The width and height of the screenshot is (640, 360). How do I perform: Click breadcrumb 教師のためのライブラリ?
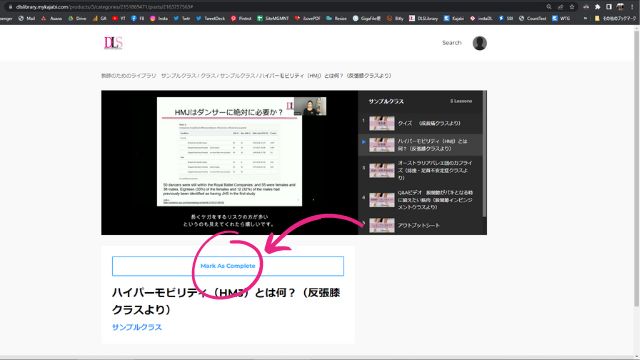click(x=129, y=76)
